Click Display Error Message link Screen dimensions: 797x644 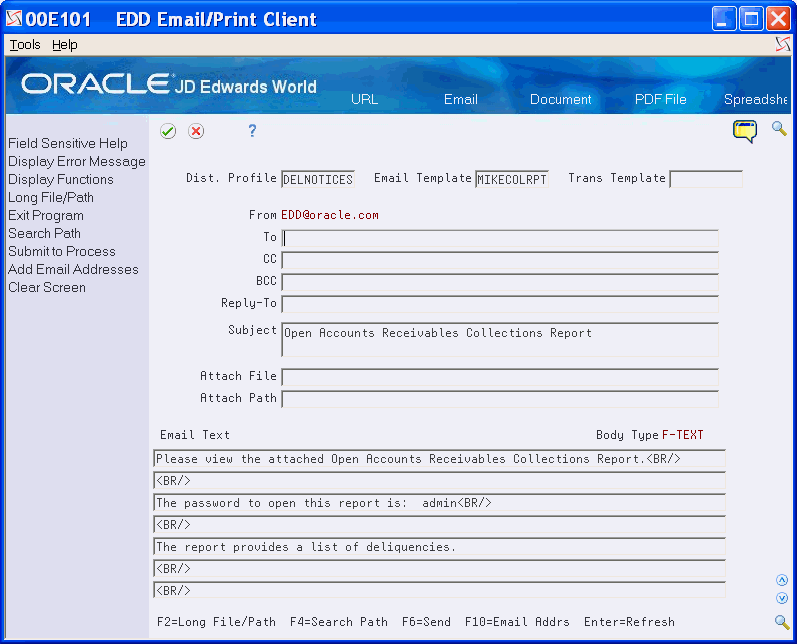pos(77,162)
